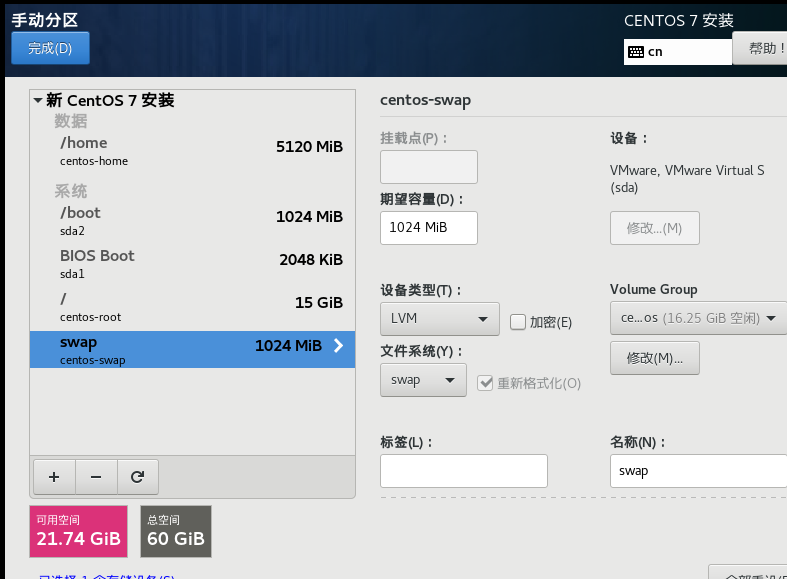The height and width of the screenshot is (579, 787).
Task: Click the 5120 MiB size of /home
Action: coord(309,147)
